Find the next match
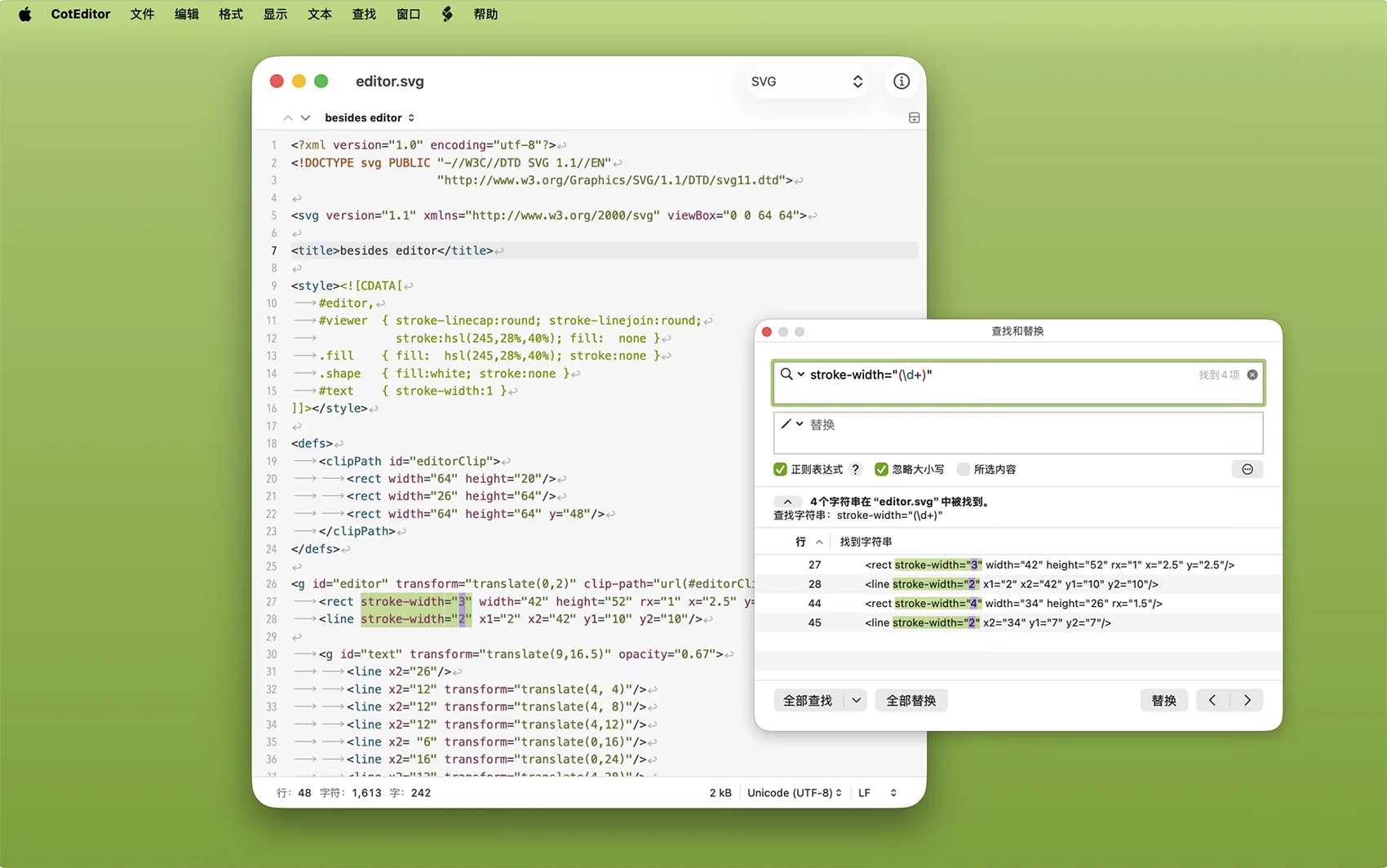This screenshot has width=1387, height=868. tap(1247, 700)
